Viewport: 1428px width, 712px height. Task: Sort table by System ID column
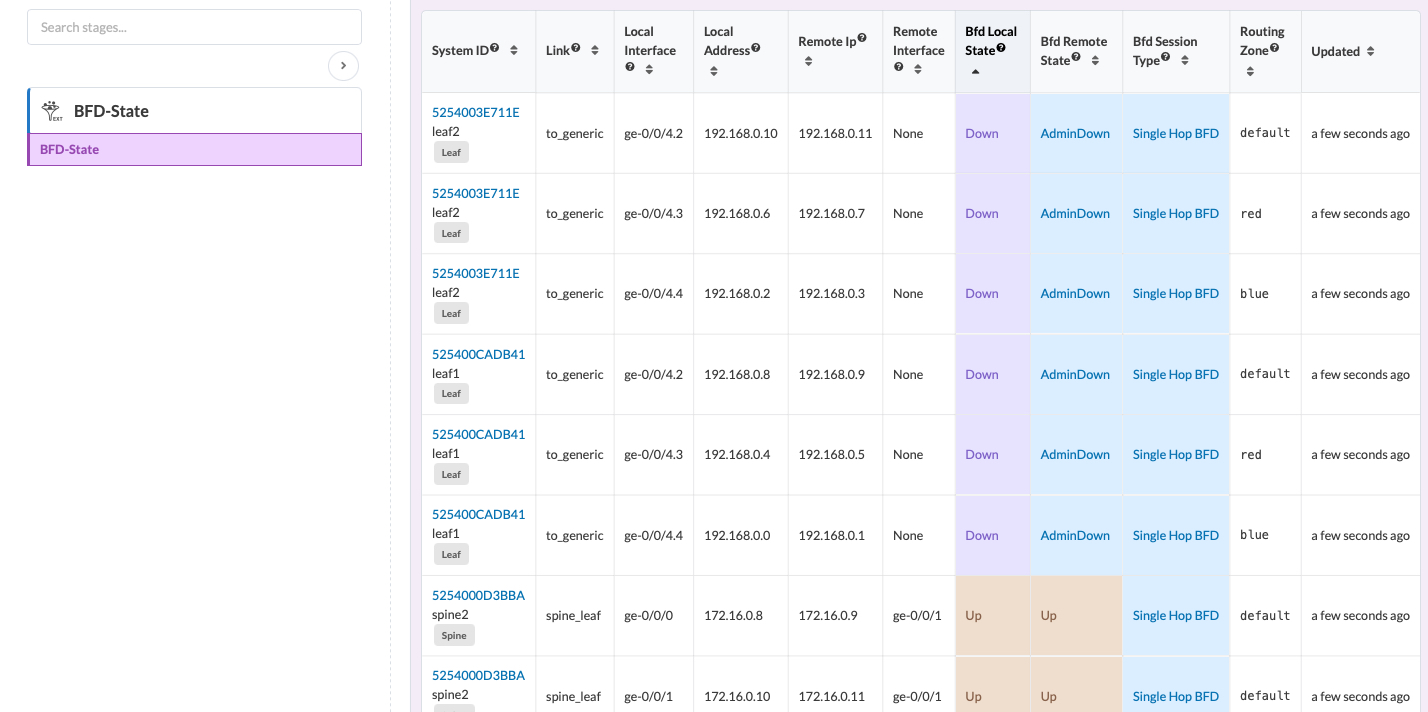[x=514, y=50]
